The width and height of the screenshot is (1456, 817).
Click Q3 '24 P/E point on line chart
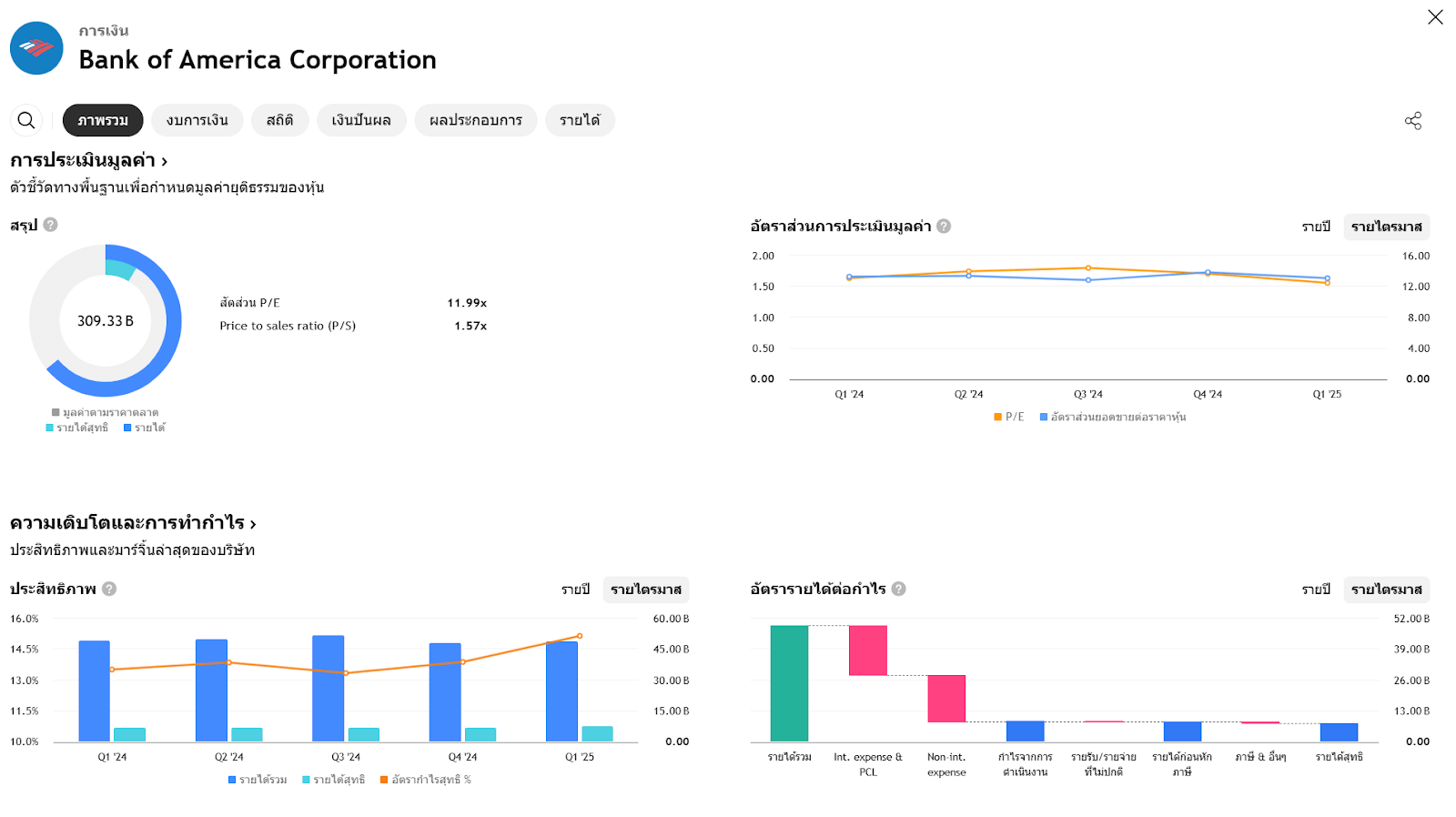[1088, 268]
